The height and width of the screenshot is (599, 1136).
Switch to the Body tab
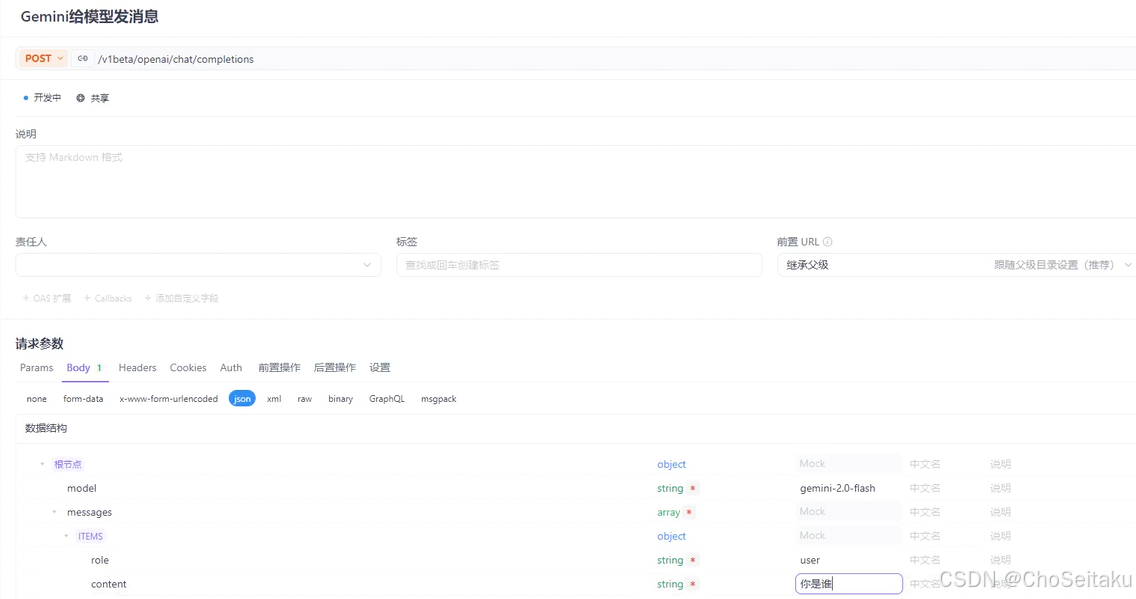pyautogui.click(x=84, y=368)
